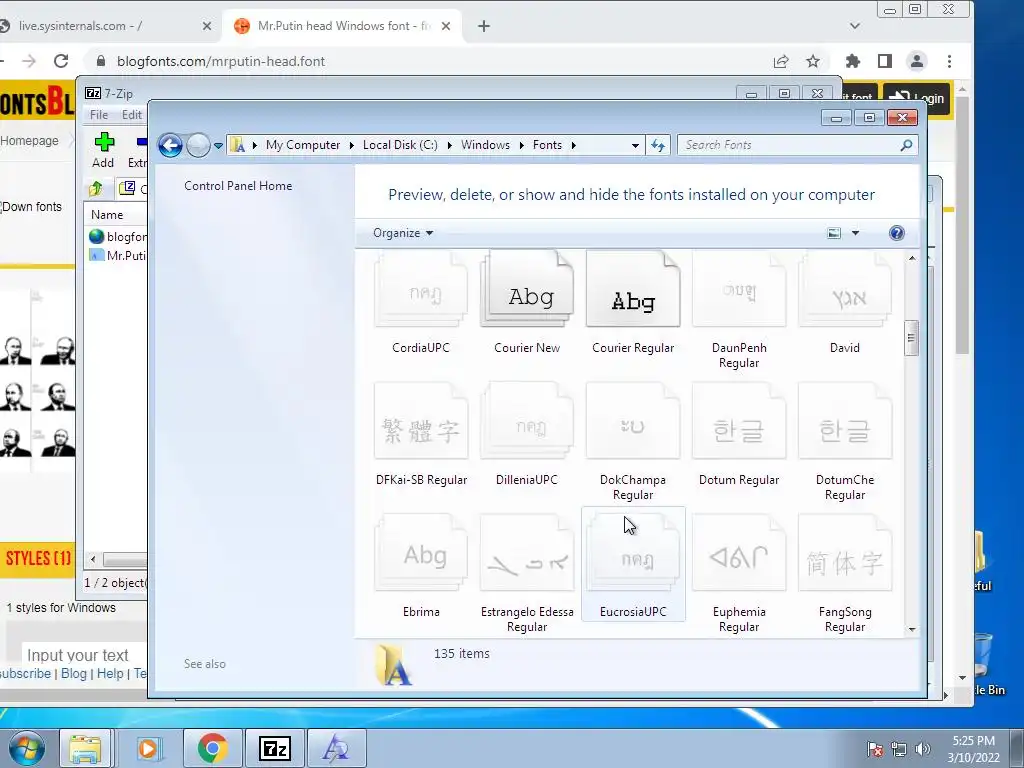The height and width of the screenshot is (768, 1024).
Task: Select the David font icon
Action: point(844,291)
